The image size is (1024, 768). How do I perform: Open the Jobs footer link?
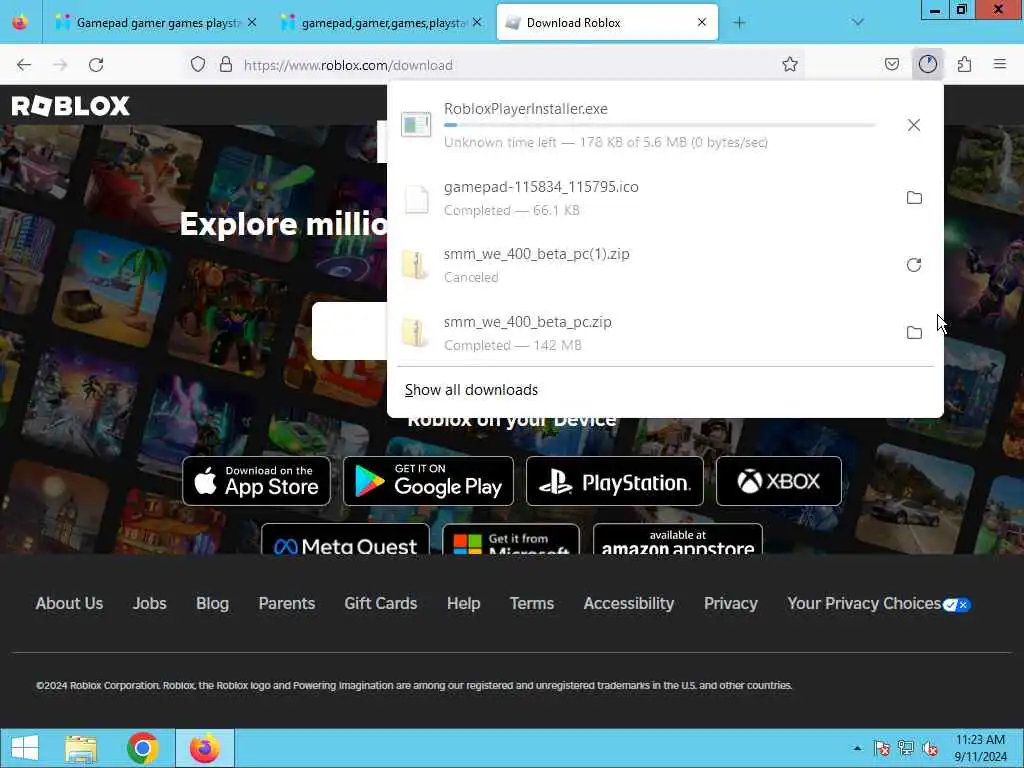click(x=150, y=603)
